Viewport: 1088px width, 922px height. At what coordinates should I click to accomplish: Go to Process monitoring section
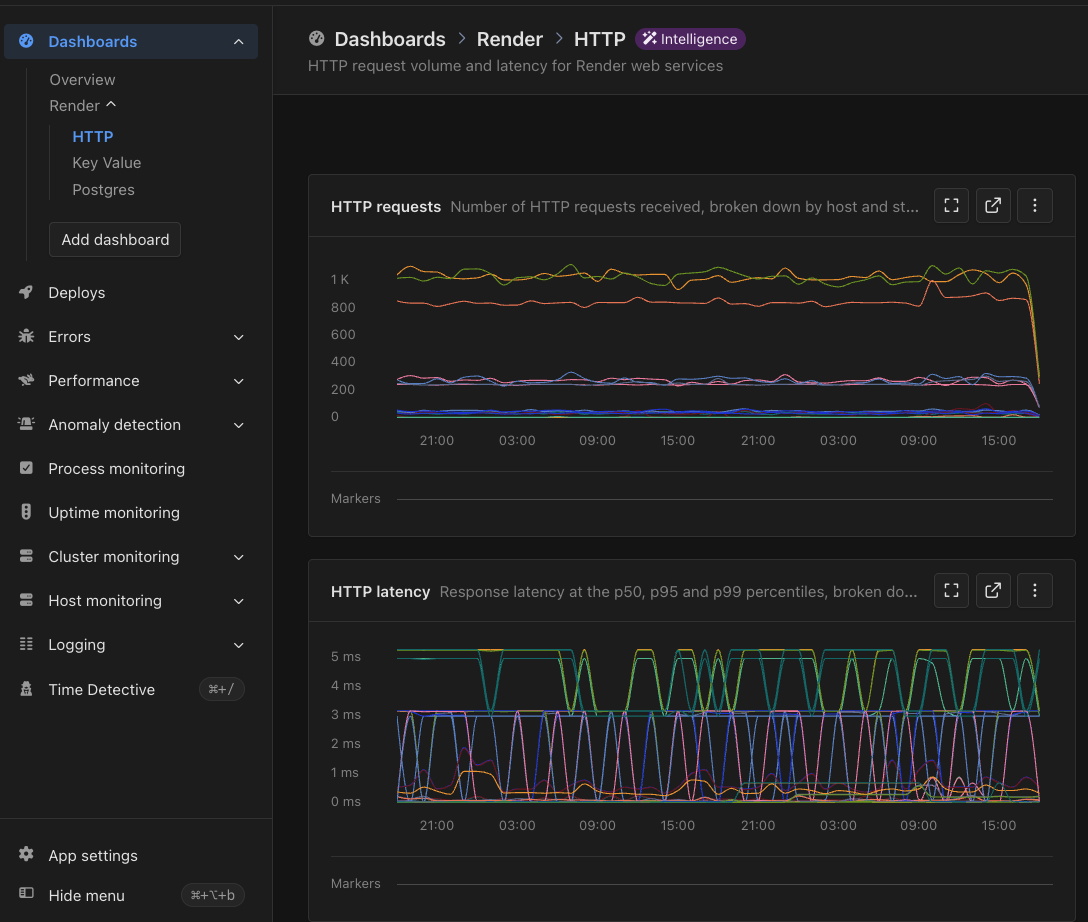(x=117, y=469)
